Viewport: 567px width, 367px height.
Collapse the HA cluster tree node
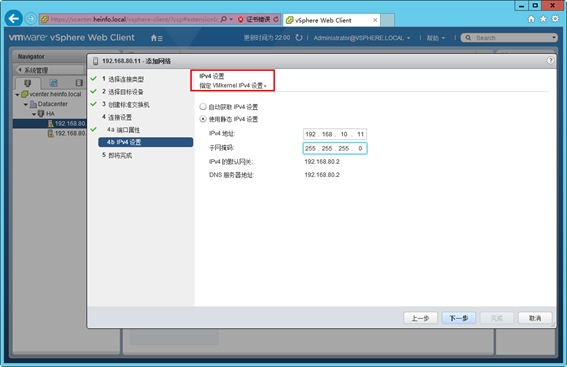(x=34, y=114)
